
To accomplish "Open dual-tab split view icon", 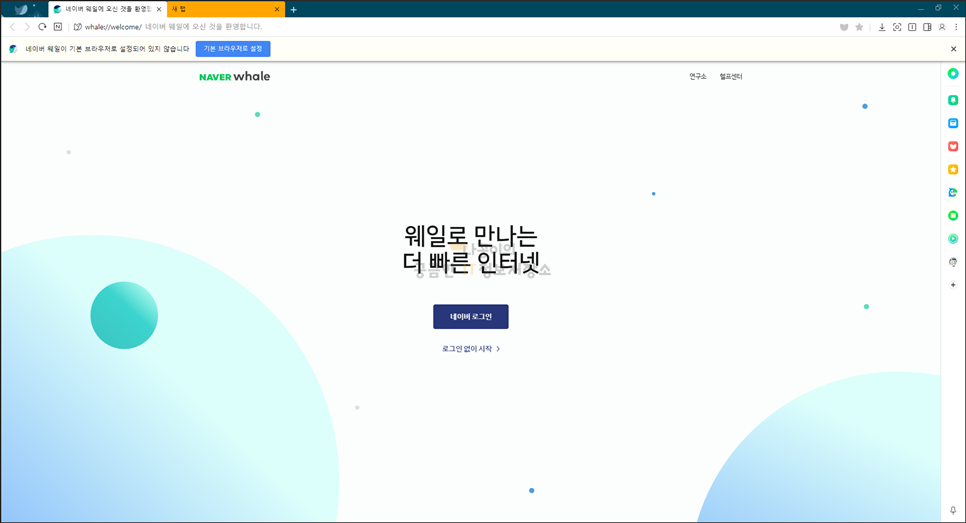I will (912, 27).
